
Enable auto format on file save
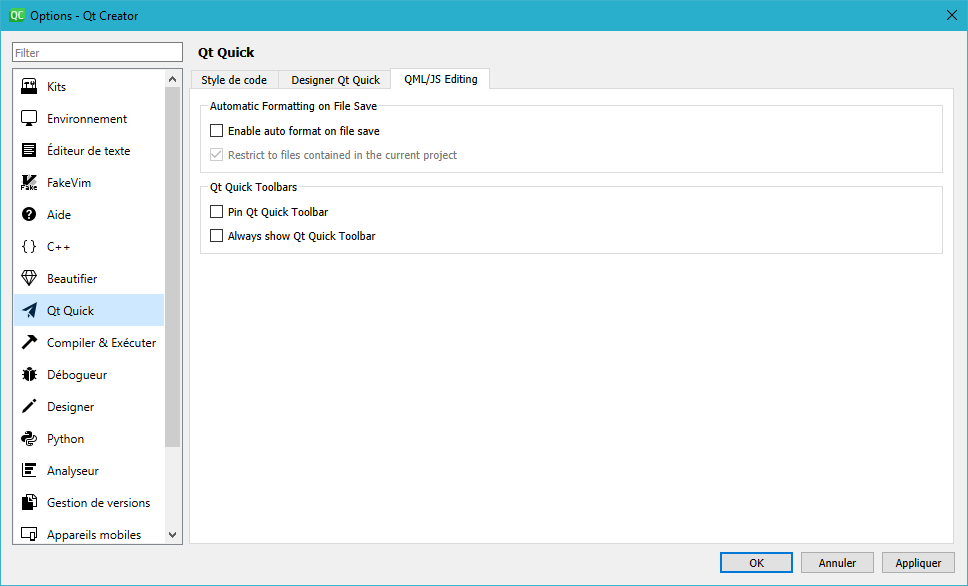tap(216, 131)
